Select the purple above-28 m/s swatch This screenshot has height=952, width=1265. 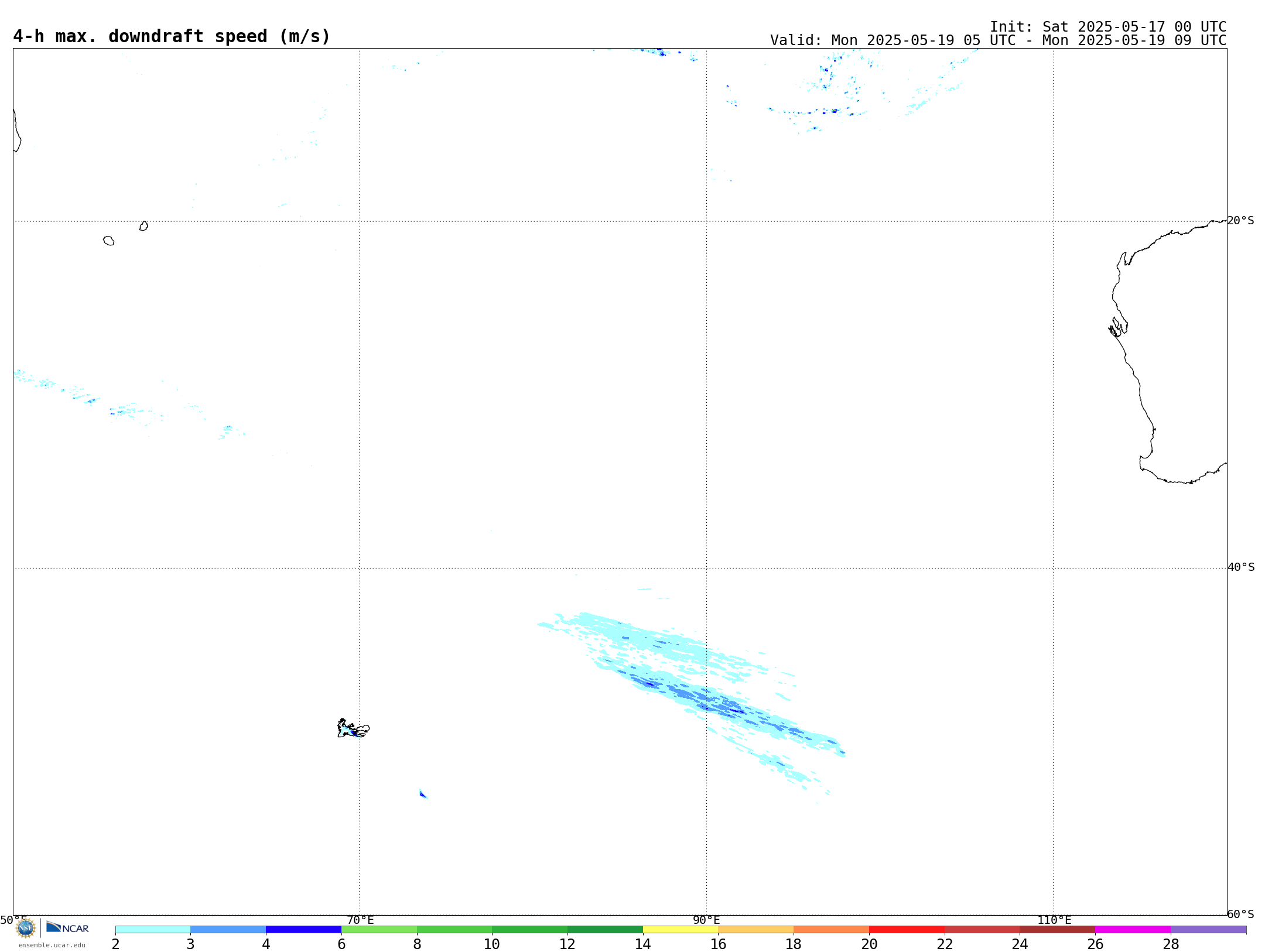pyautogui.click(x=1209, y=930)
